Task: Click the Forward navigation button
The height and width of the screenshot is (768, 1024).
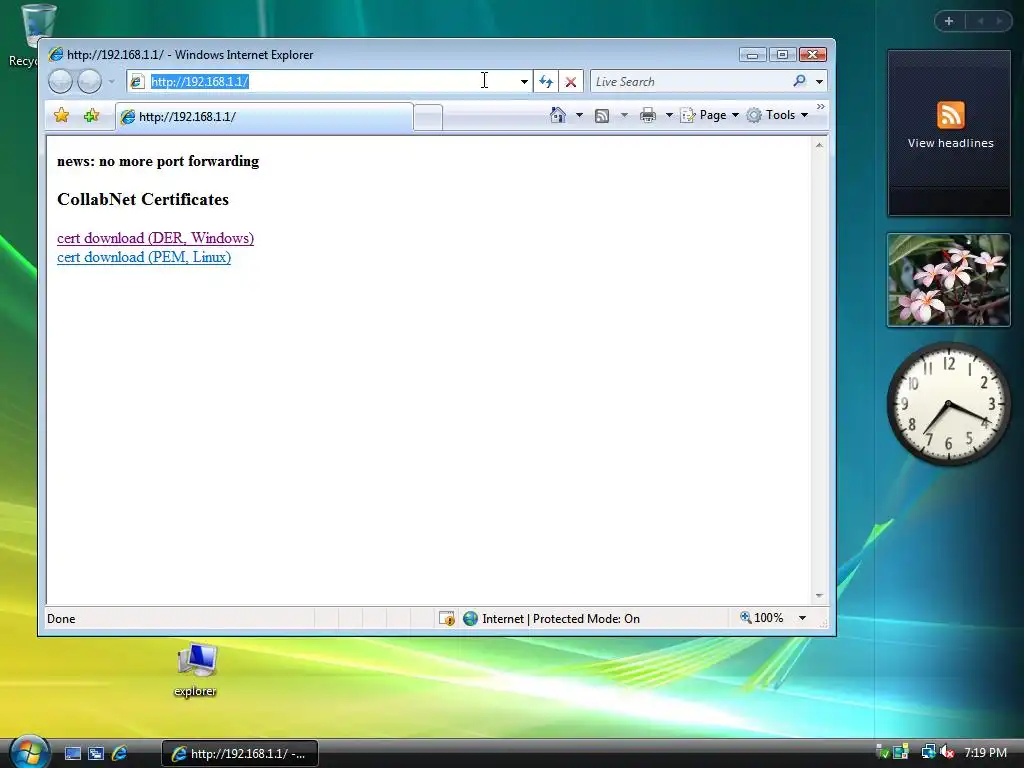Action: [x=89, y=82]
